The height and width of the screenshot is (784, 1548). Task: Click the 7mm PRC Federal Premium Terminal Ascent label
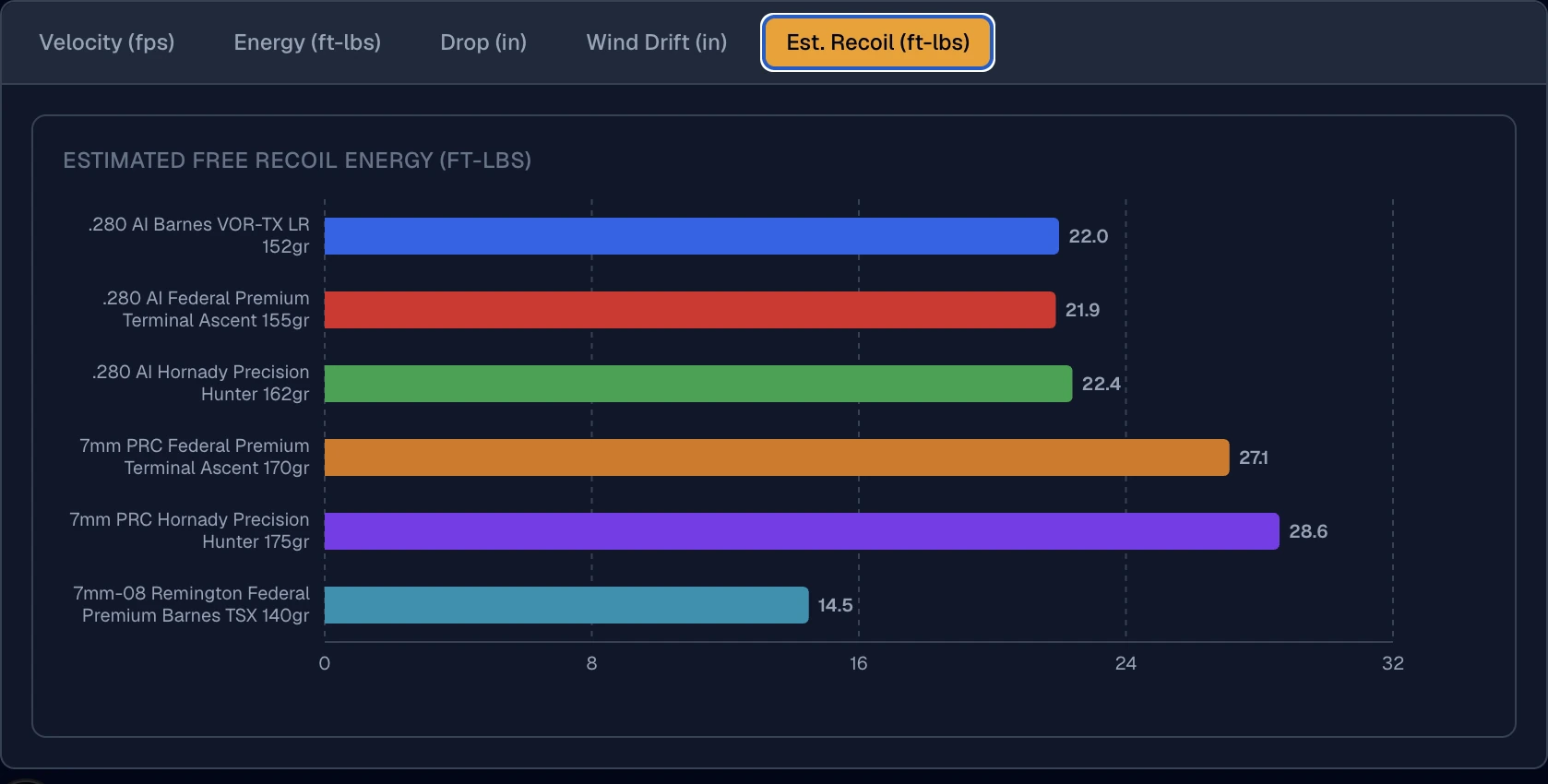[195, 457]
